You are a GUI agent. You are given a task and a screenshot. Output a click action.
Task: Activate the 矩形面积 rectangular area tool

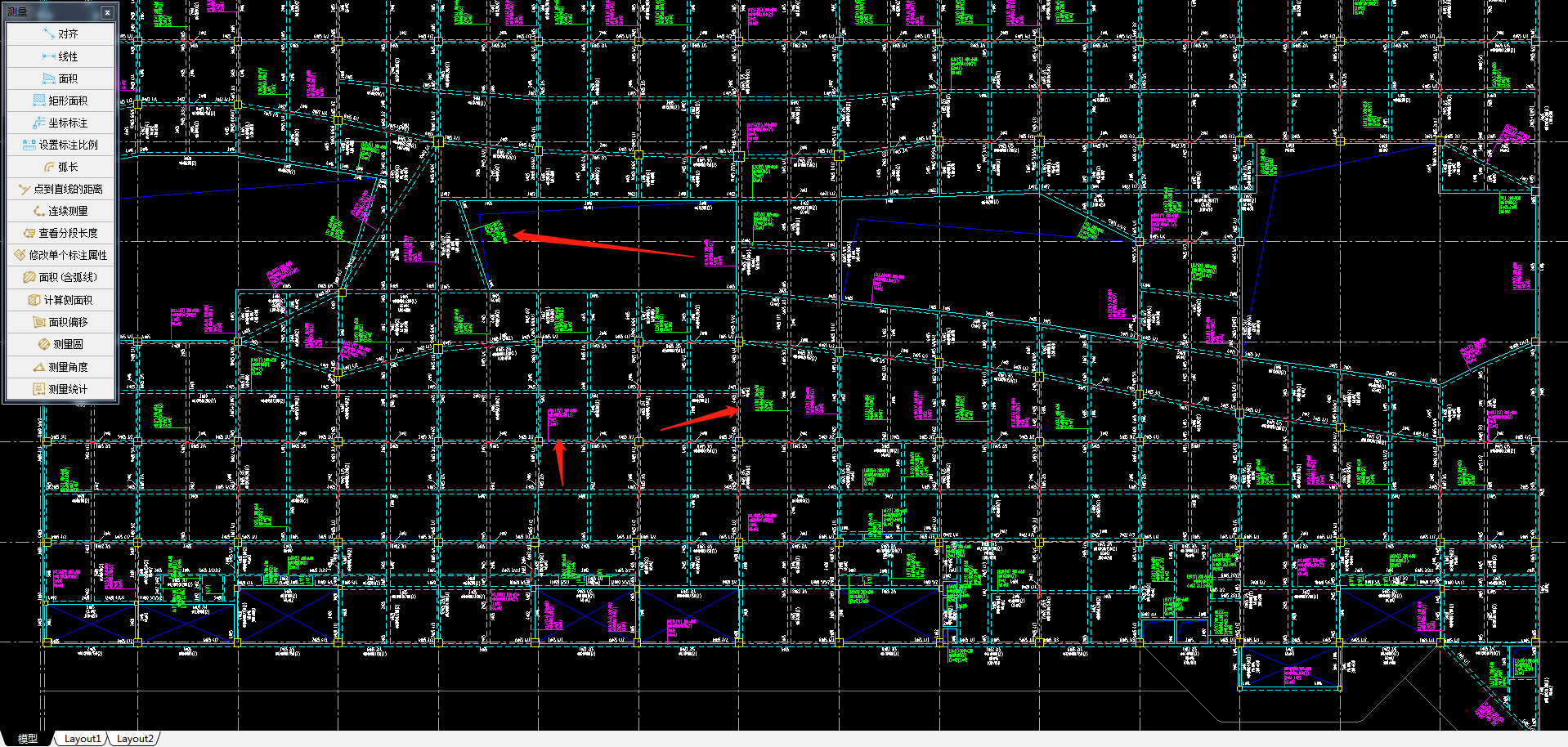60,101
